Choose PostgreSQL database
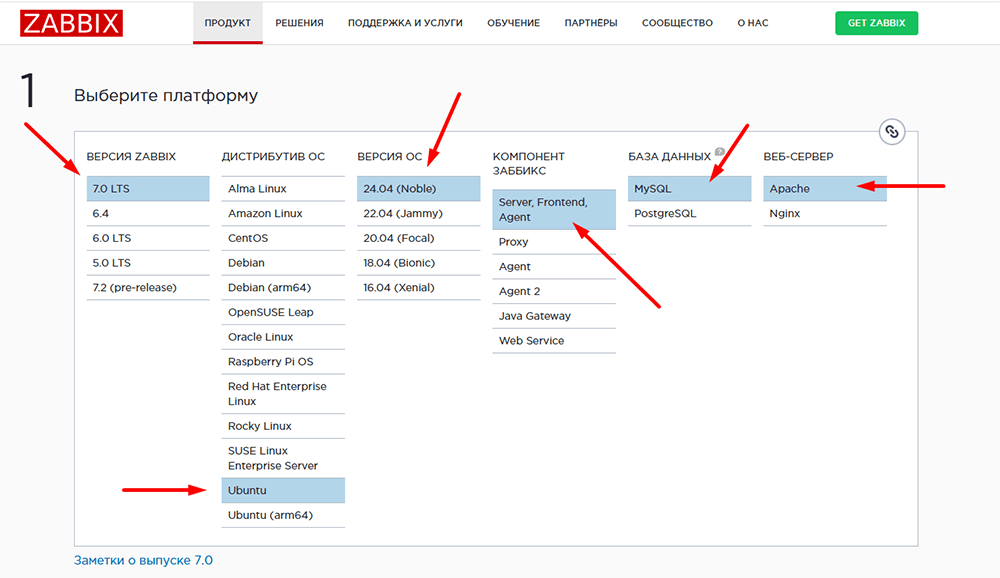 689,214
